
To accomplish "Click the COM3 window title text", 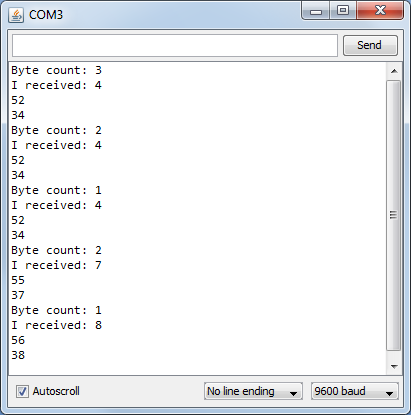I will (46, 15).
